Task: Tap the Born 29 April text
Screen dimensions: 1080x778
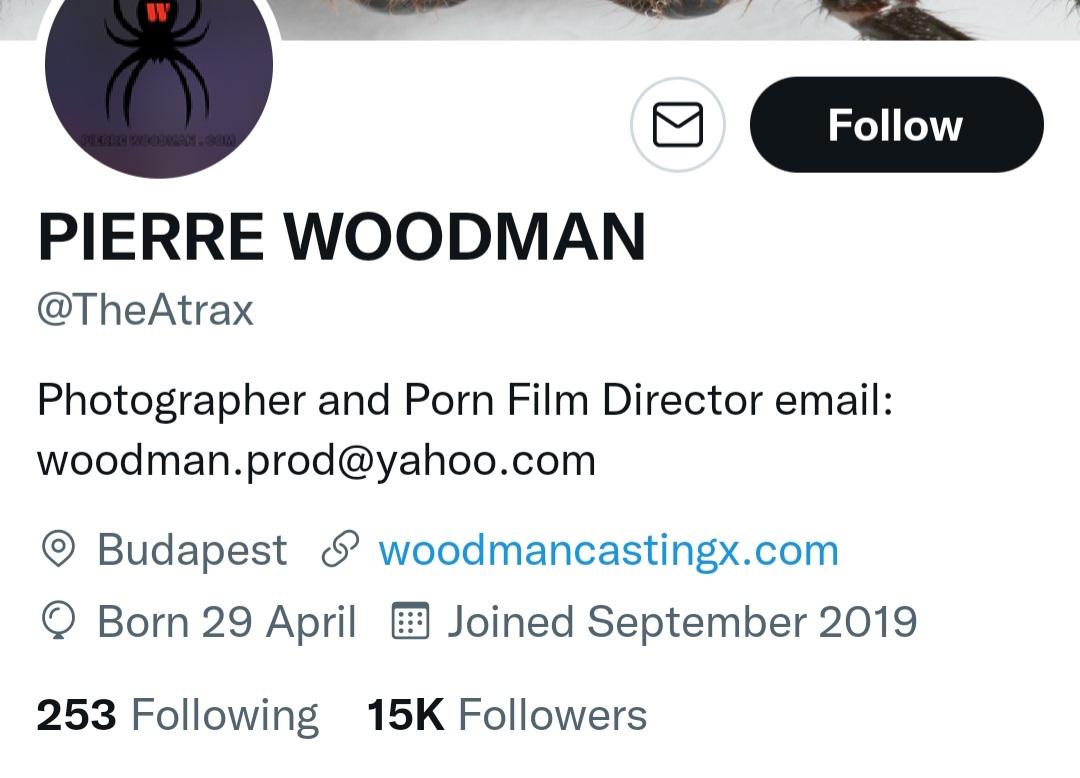Action: click(x=227, y=622)
